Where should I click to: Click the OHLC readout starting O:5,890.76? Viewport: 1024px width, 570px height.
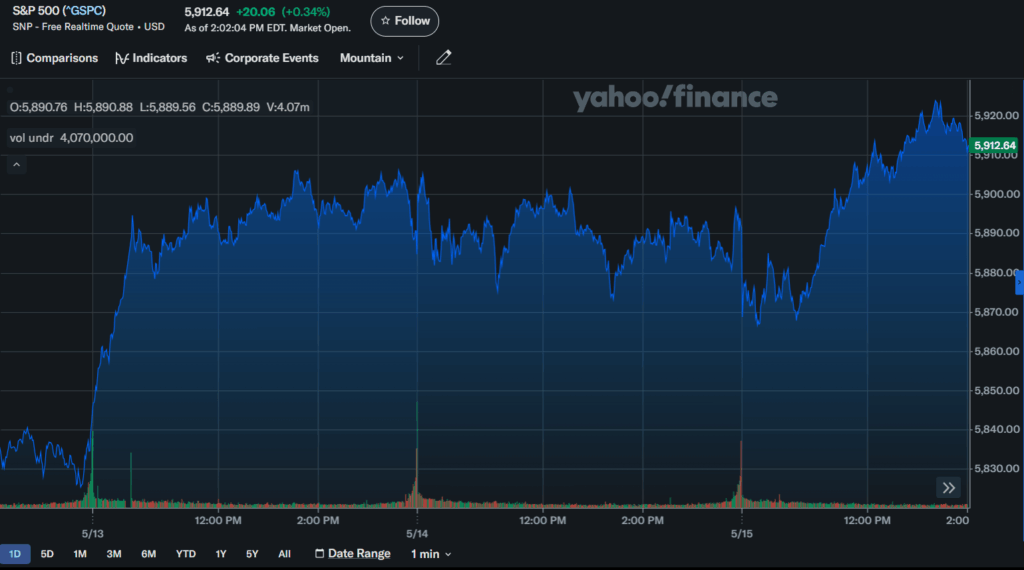159,107
